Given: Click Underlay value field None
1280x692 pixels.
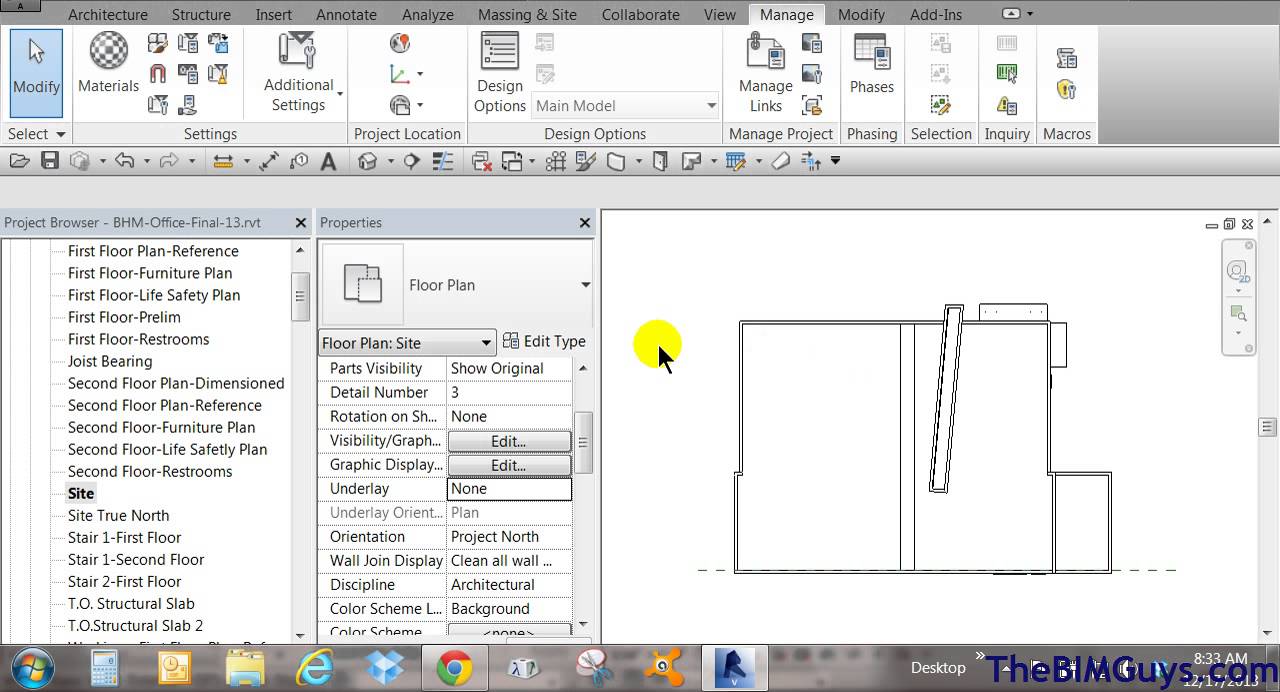Looking at the screenshot, I should coord(509,489).
